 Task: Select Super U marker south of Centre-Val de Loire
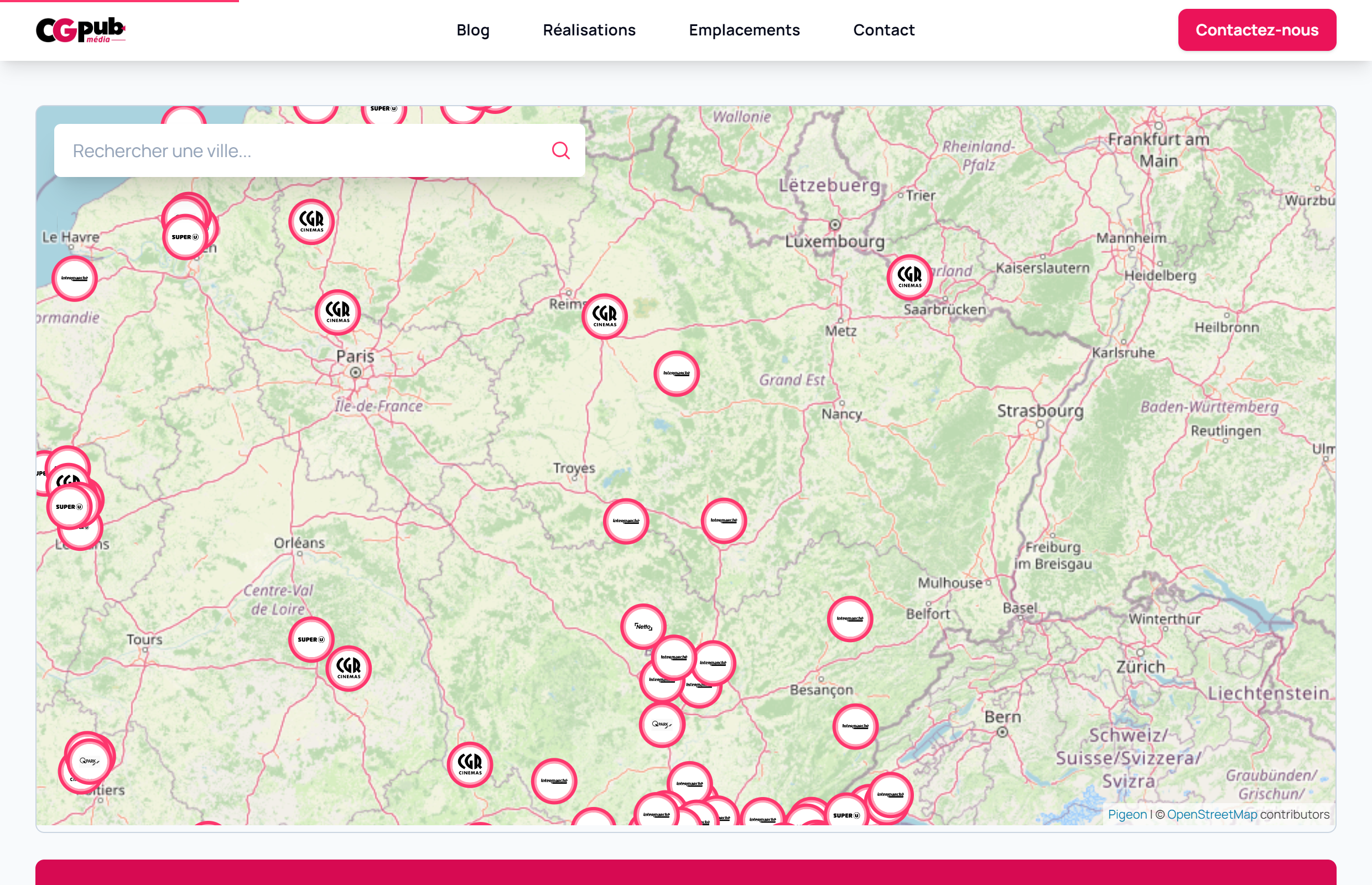click(311, 639)
